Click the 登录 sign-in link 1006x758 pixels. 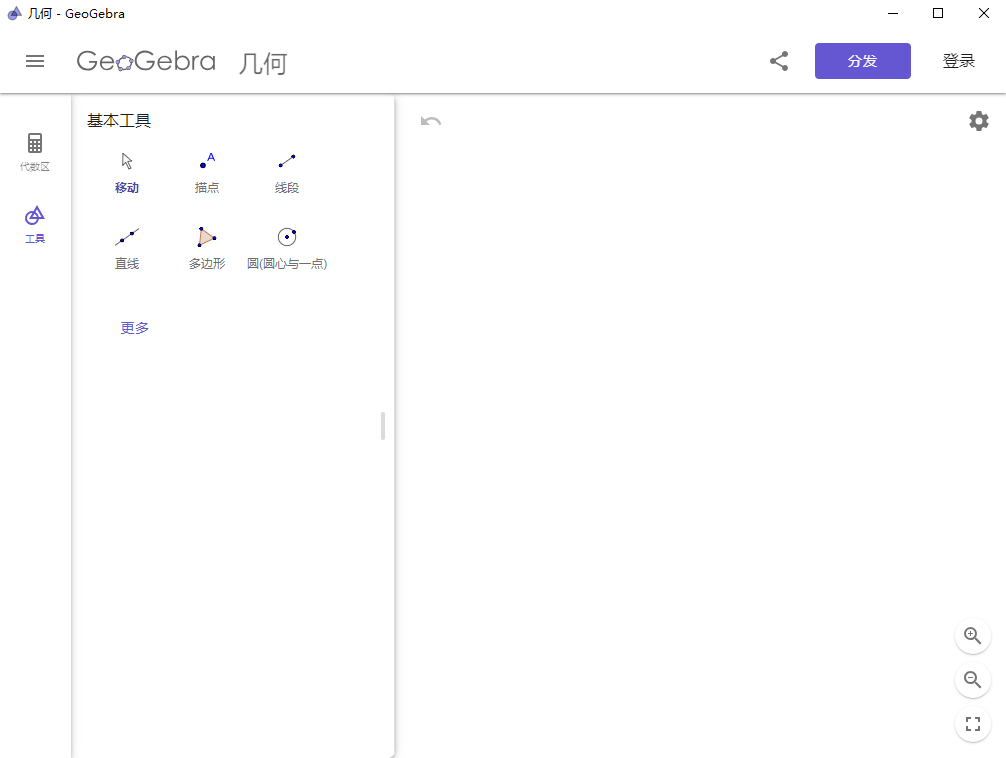click(x=958, y=61)
